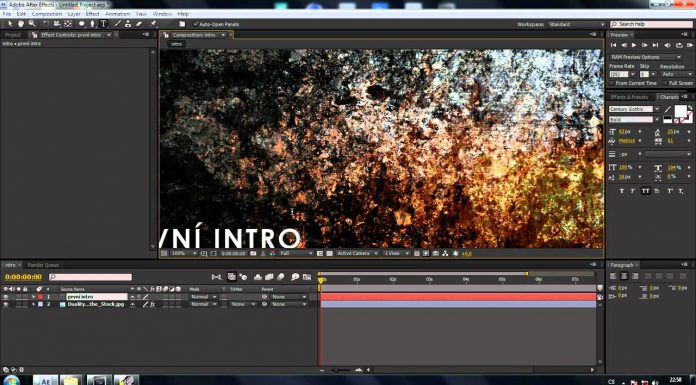Toggle the motion blur timeline switch
Screen dimensions: 696x385
pyautogui.click(x=280, y=277)
